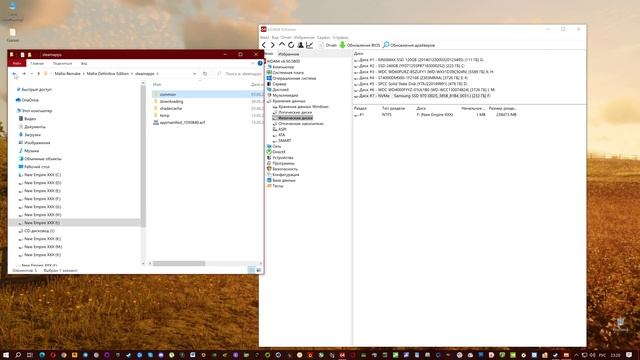Viewport: 640px width, 360px height.
Task: Open the red Файл tab in Explorer ribbon
Action: pyautogui.click(x=17, y=63)
